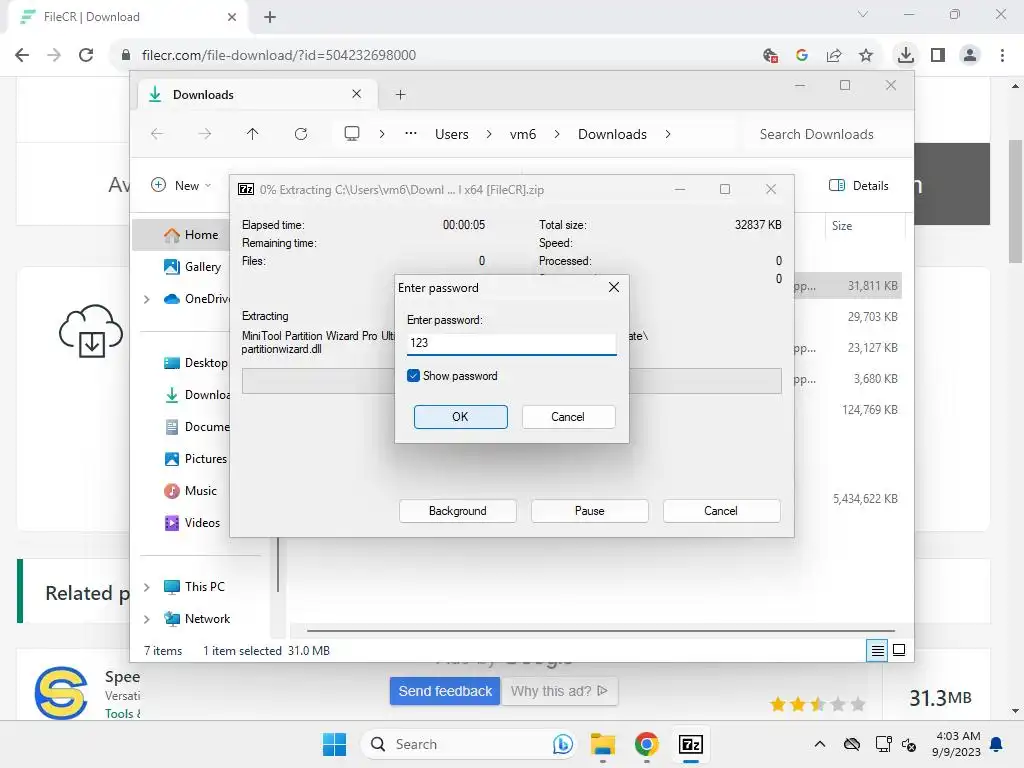Screen dimensions: 1024x768
Task: Share this page icon in Chrome
Action: click(834, 56)
